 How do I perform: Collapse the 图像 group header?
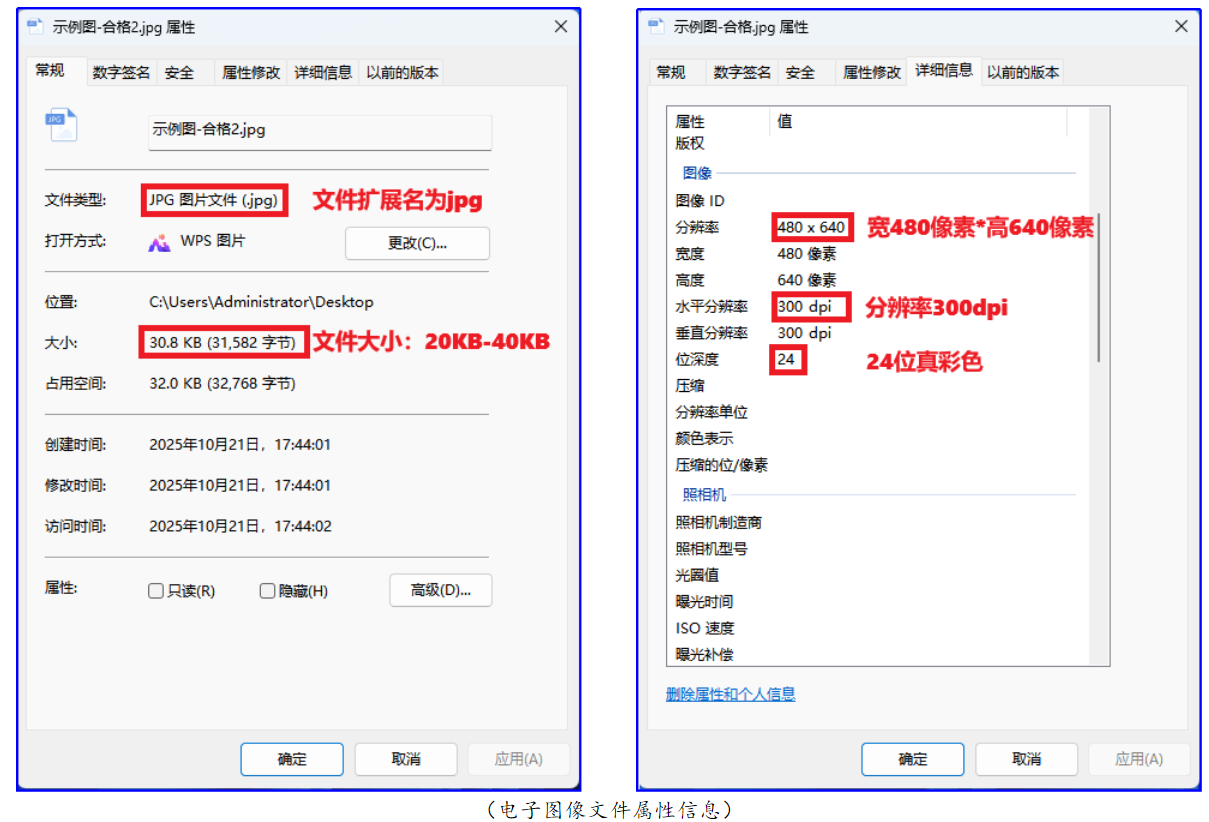click(697, 173)
